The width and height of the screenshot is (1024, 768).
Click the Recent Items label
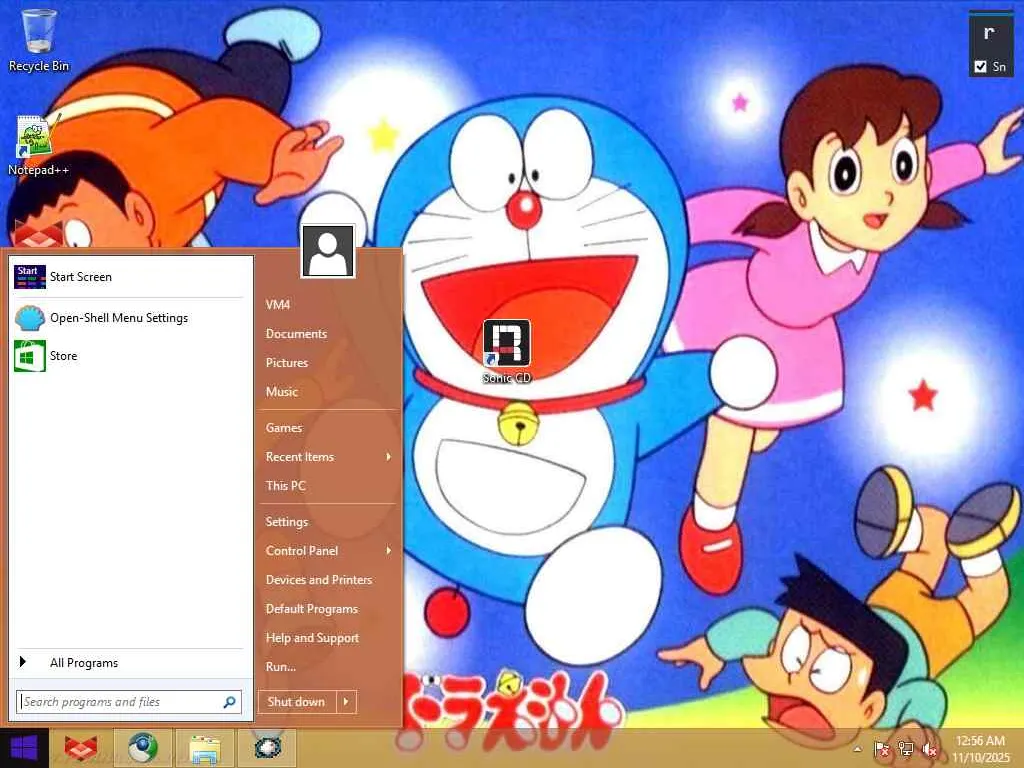coord(300,456)
